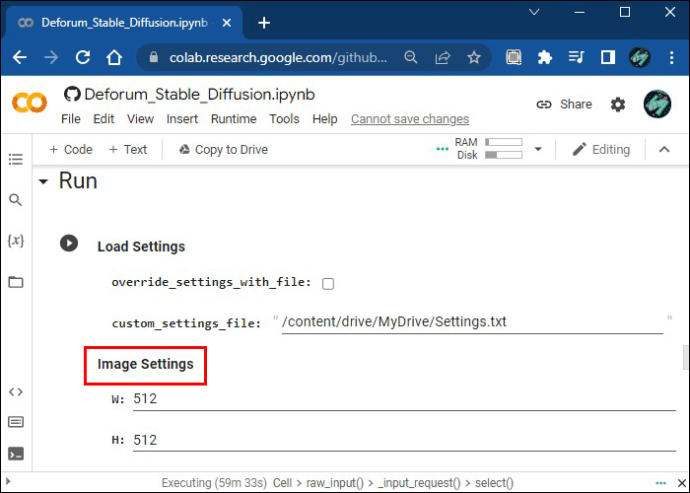690x493 pixels.
Task: Click the Disk usage bar
Action: pyautogui.click(x=503, y=155)
